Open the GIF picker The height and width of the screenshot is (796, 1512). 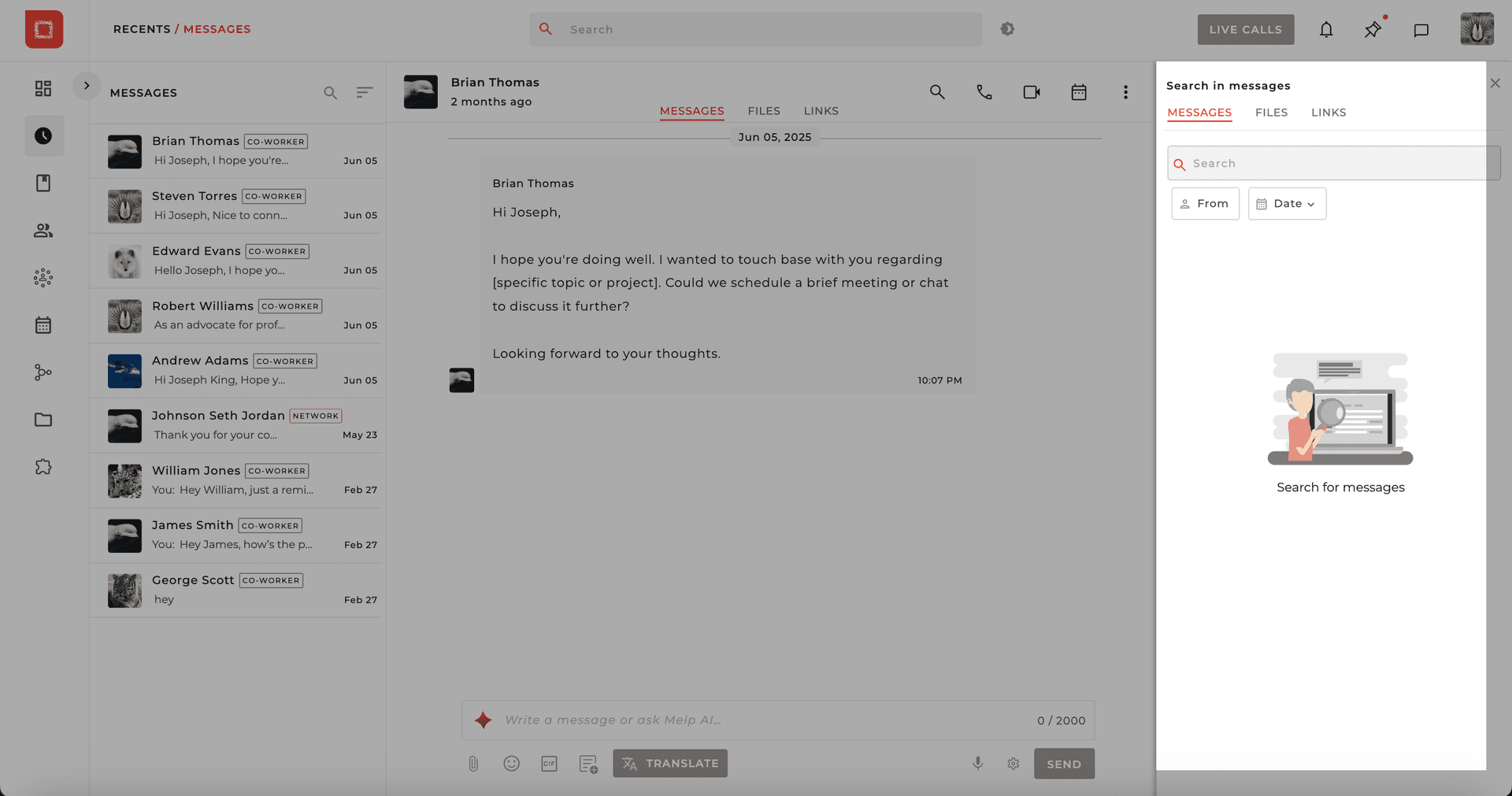tap(549, 764)
